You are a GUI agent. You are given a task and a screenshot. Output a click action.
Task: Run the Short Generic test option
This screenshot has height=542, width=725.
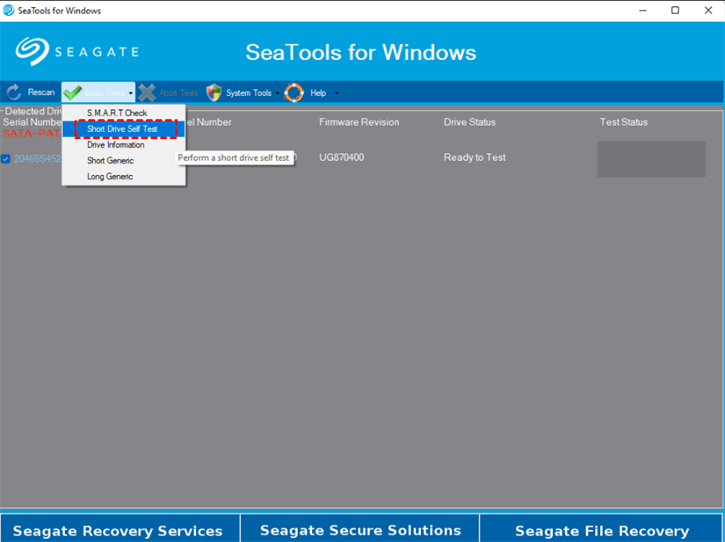(110, 161)
